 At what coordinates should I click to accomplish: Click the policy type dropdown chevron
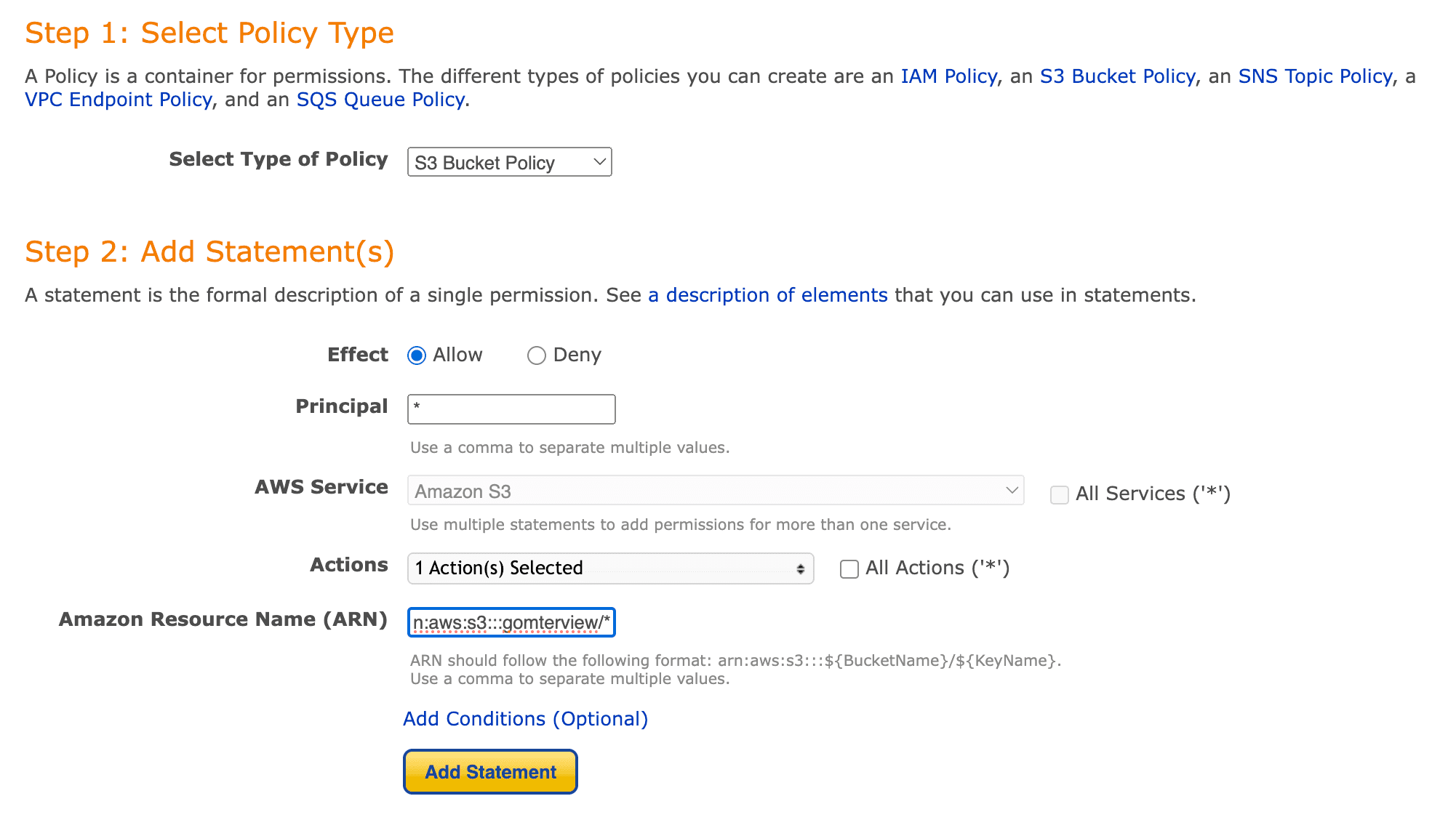(x=599, y=162)
